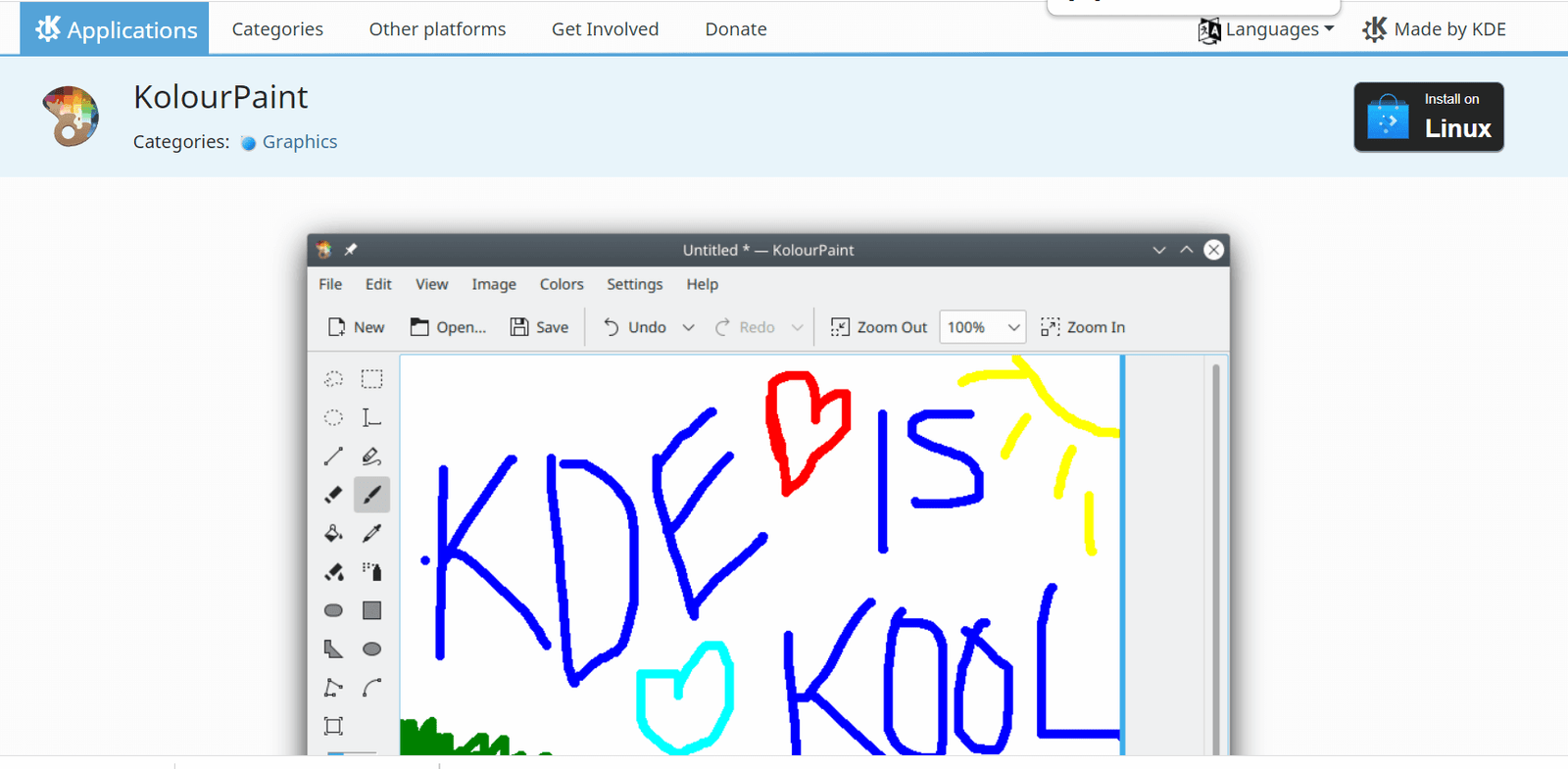Click the Graphics category link
1568x769 pixels.
[299, 142]
